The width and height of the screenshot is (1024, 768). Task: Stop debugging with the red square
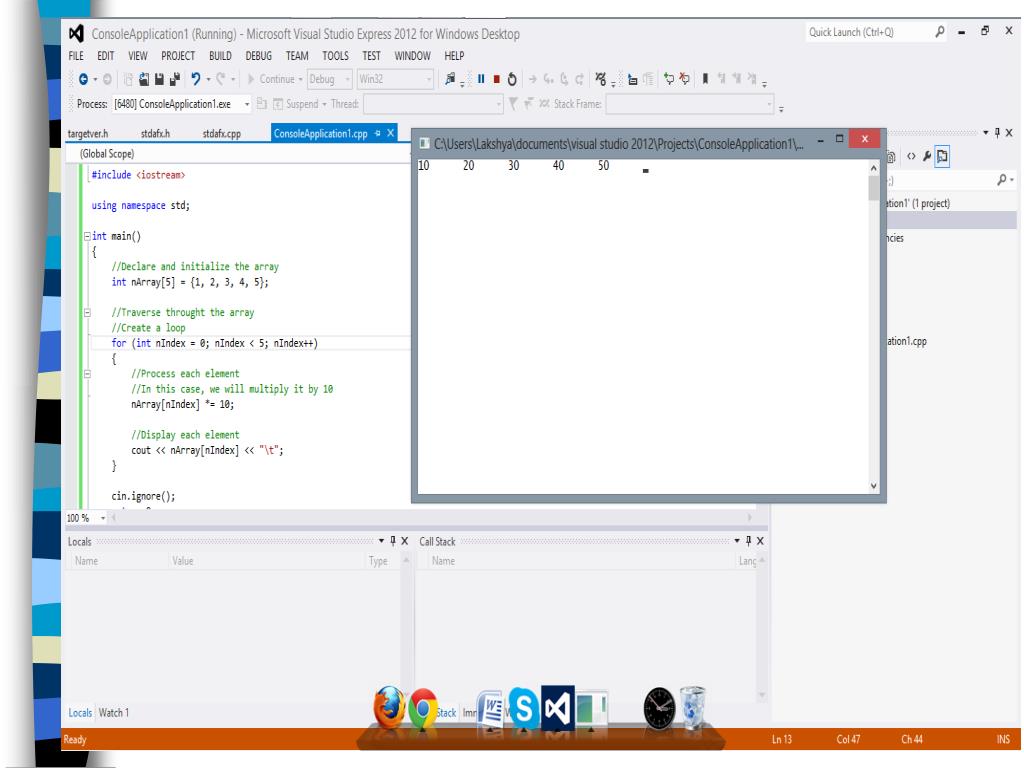(496, 79)
